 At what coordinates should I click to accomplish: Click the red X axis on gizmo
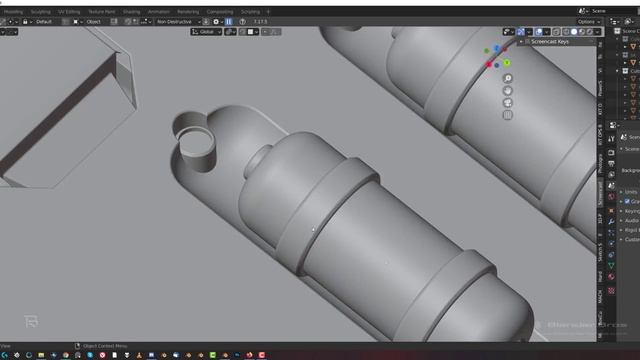point(489,65)
